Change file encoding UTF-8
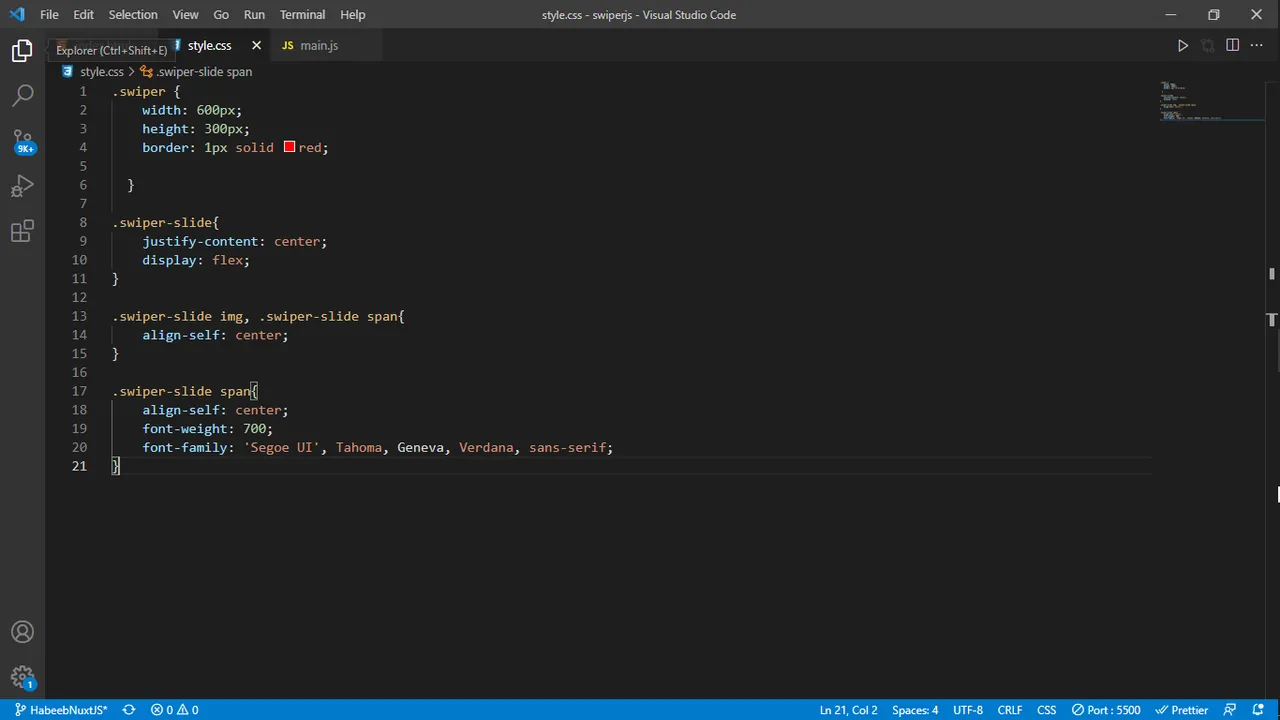 968,710
